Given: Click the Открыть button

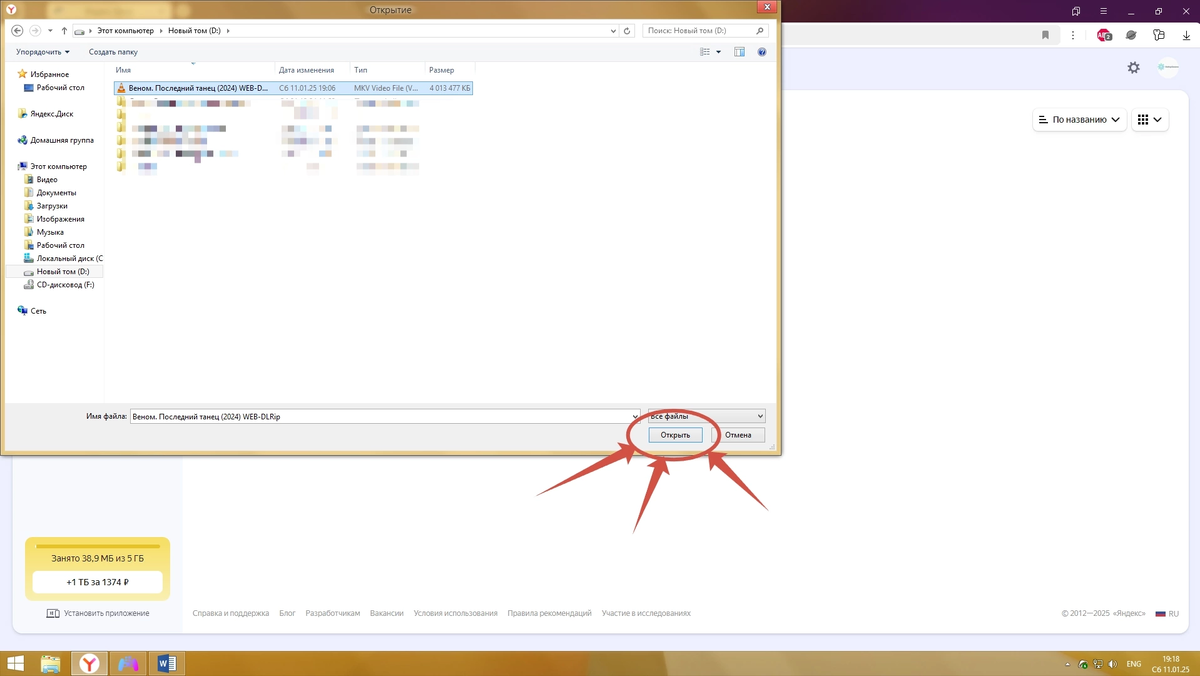Looking at the screenshot, I should pyautogui.click(x=675, y=435).
